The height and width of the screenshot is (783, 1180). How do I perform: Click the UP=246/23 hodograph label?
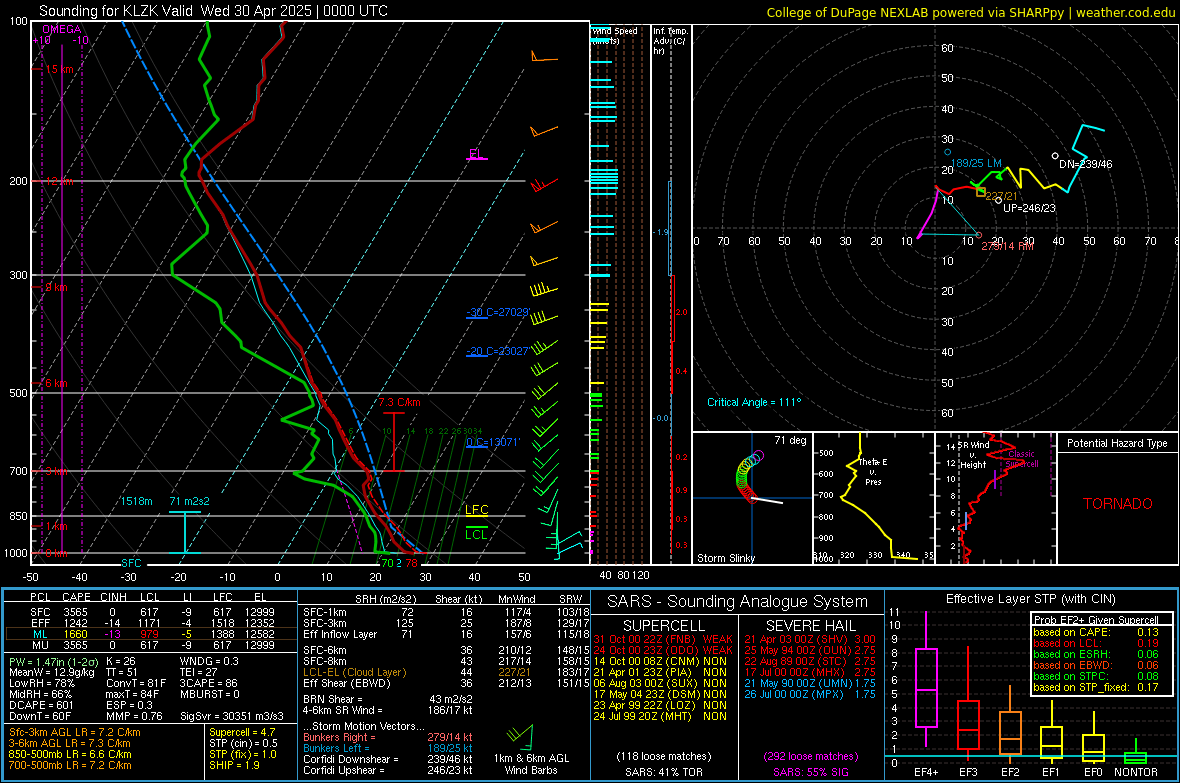coord(1029,208)
